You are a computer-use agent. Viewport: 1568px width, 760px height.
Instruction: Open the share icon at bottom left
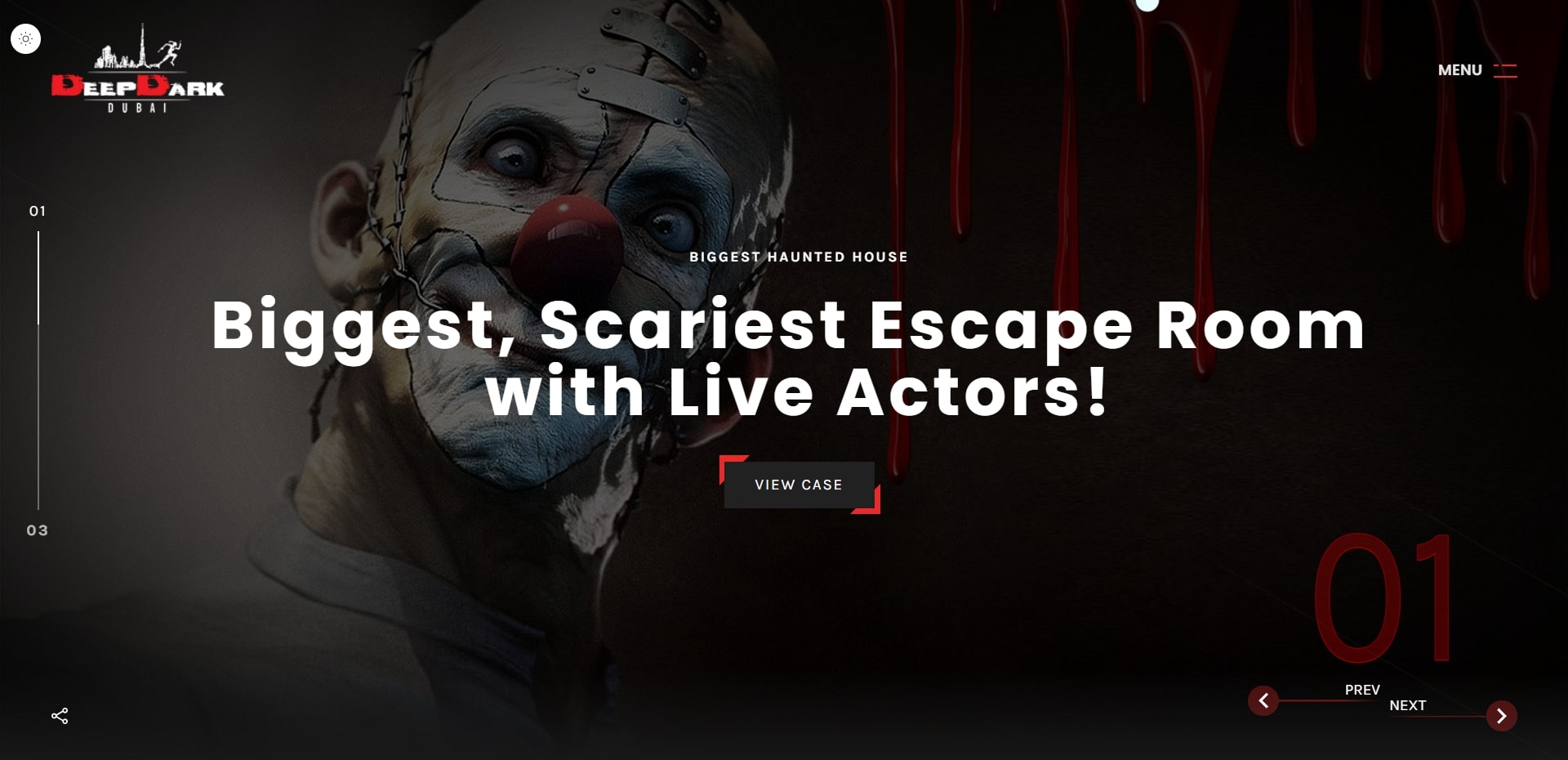point(60,716)
